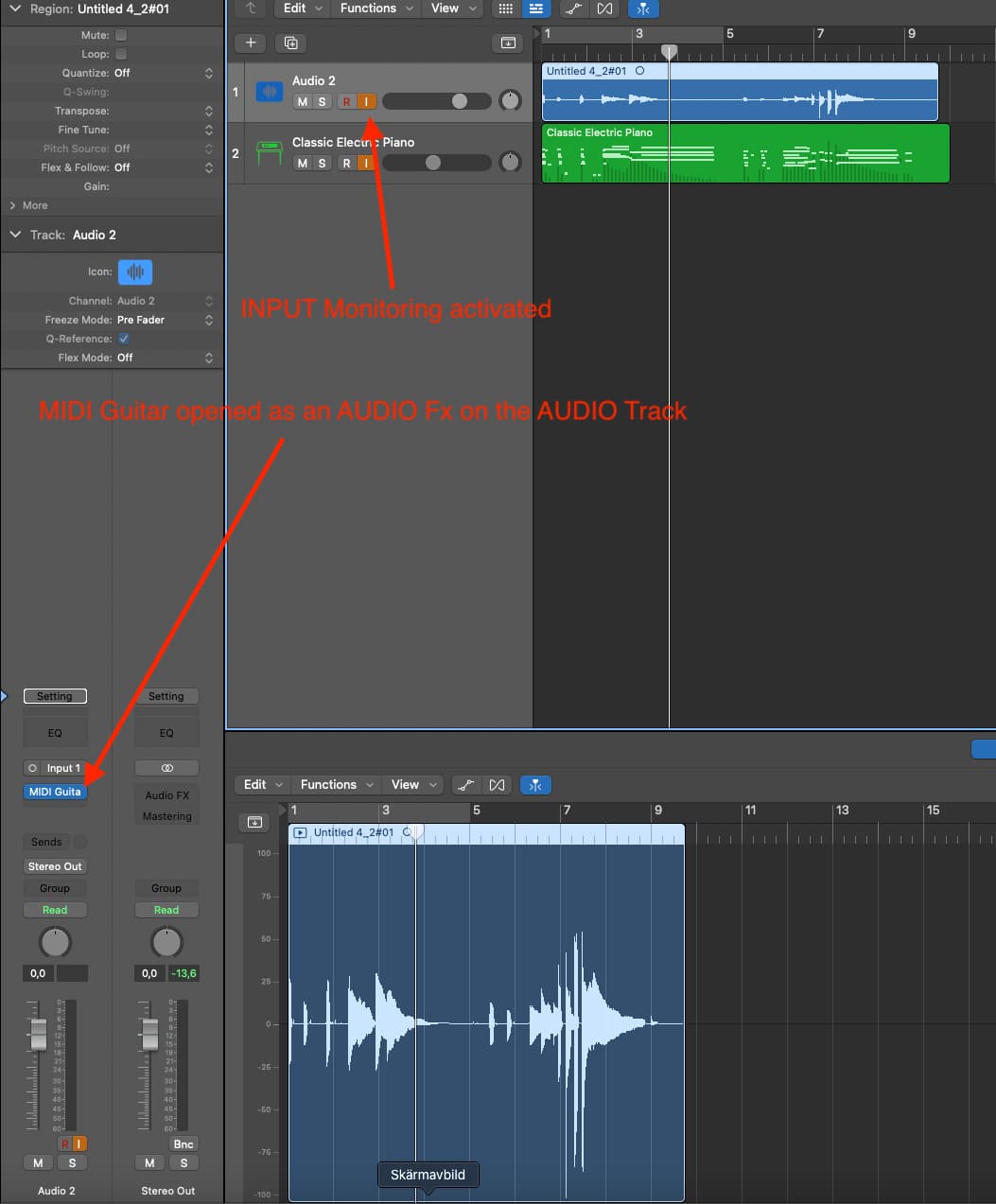The height and width of the screenshot is (1204, 996).
Task: Click the Classic Electric Piano keyboard icon
Action: click(270, 153)
